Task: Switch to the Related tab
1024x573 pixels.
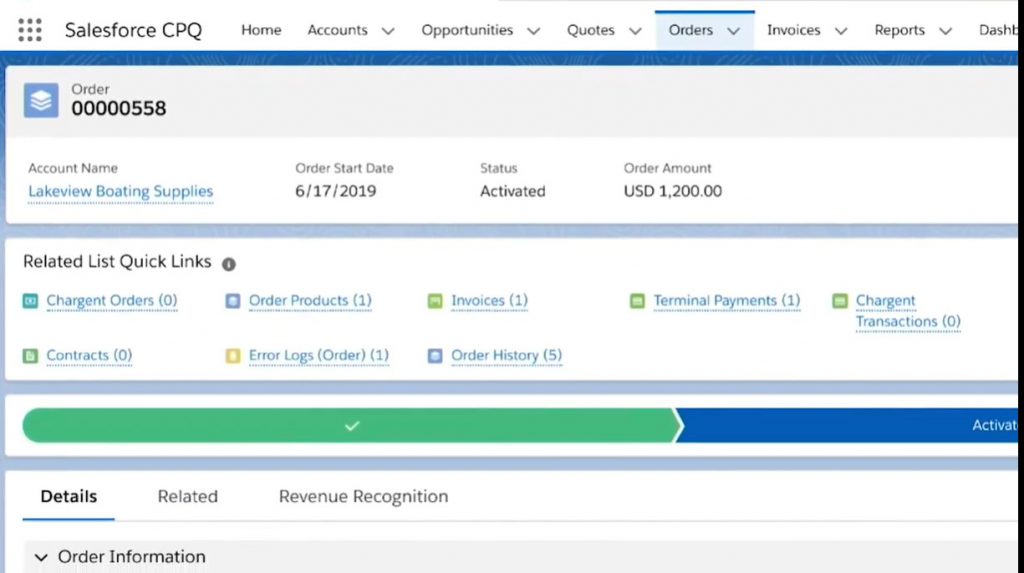Action: click(x=187, y=497)
